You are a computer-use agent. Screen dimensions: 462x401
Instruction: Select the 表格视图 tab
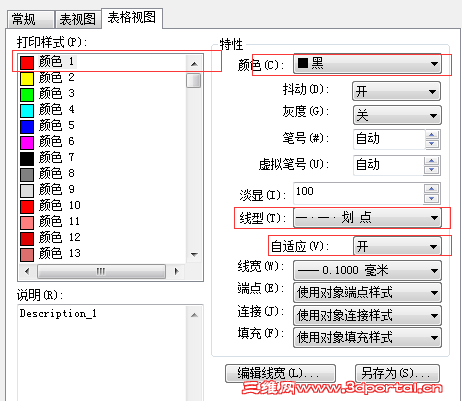click(x=132, y=18)
